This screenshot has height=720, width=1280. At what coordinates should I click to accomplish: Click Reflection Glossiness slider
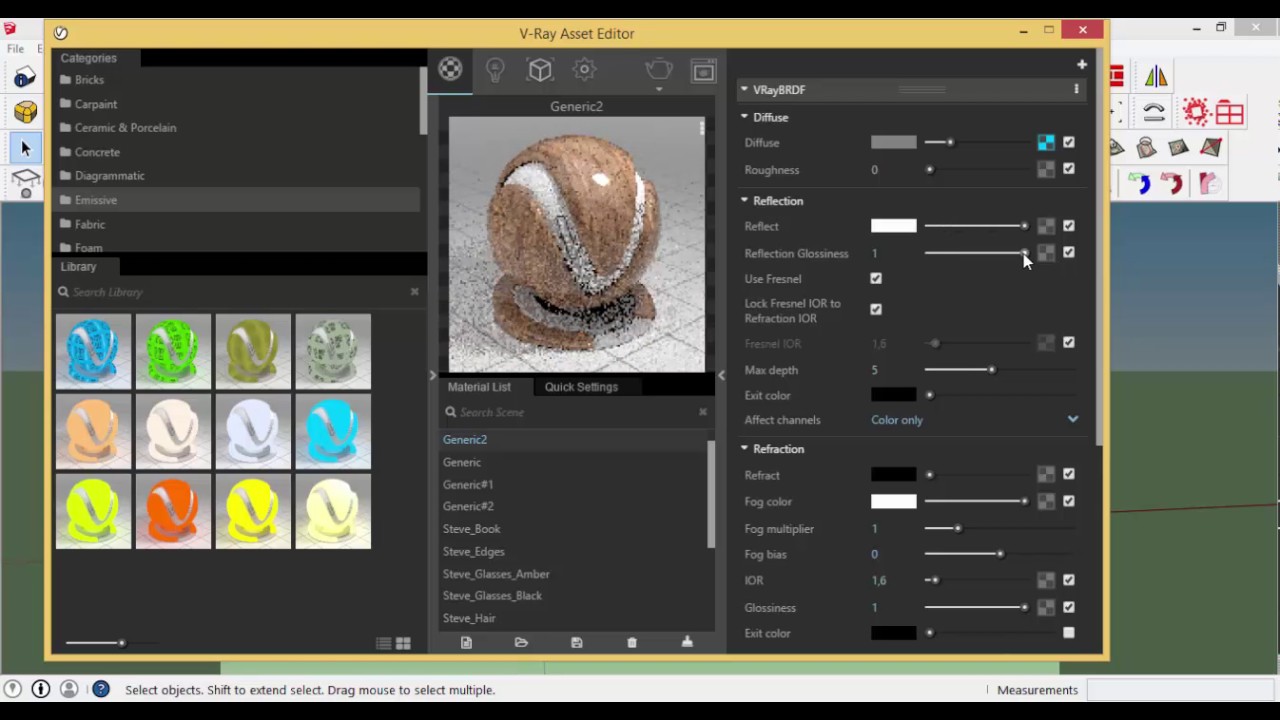(x=976, y=253)
